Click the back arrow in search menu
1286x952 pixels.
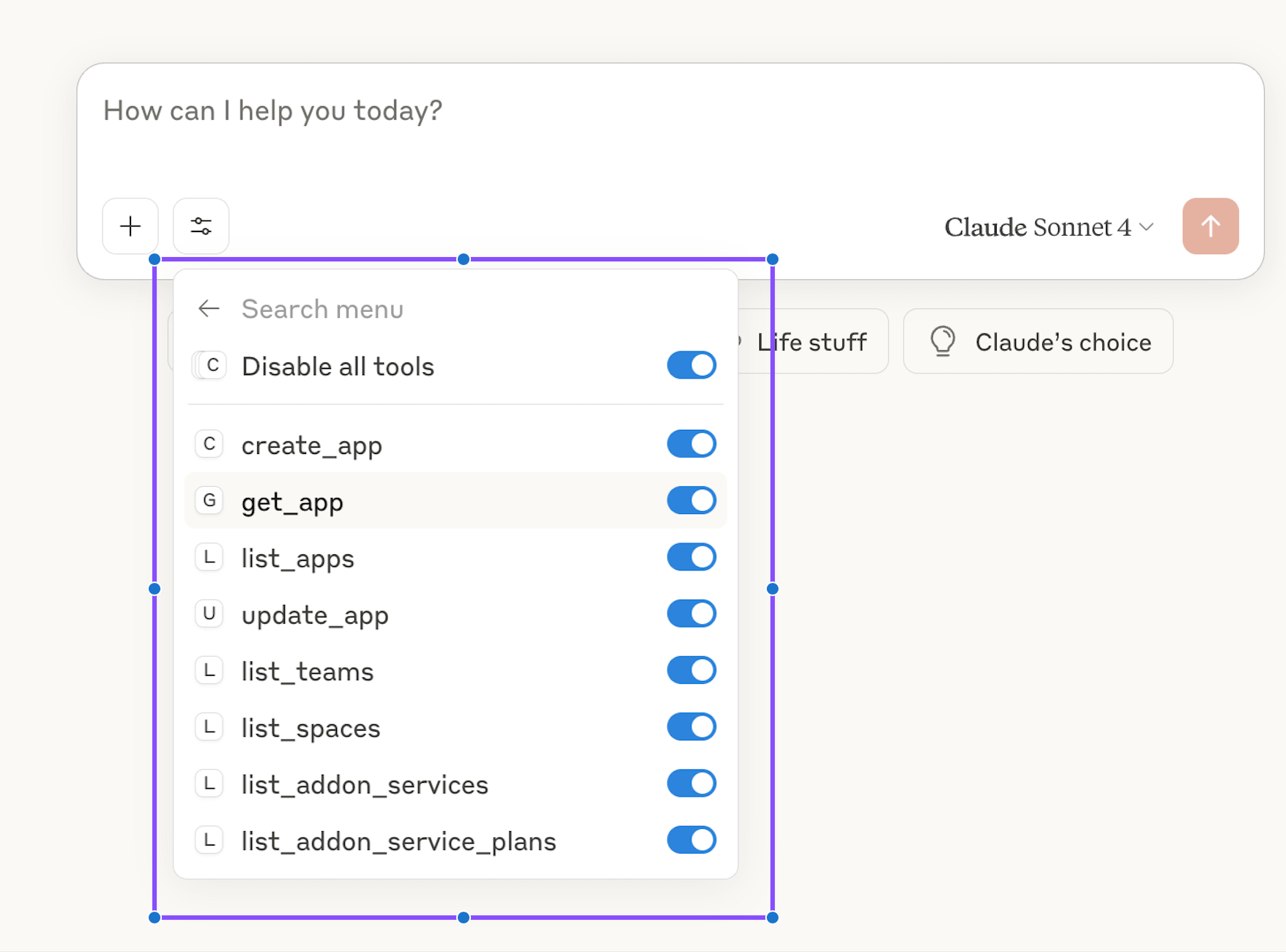(208, 308)
